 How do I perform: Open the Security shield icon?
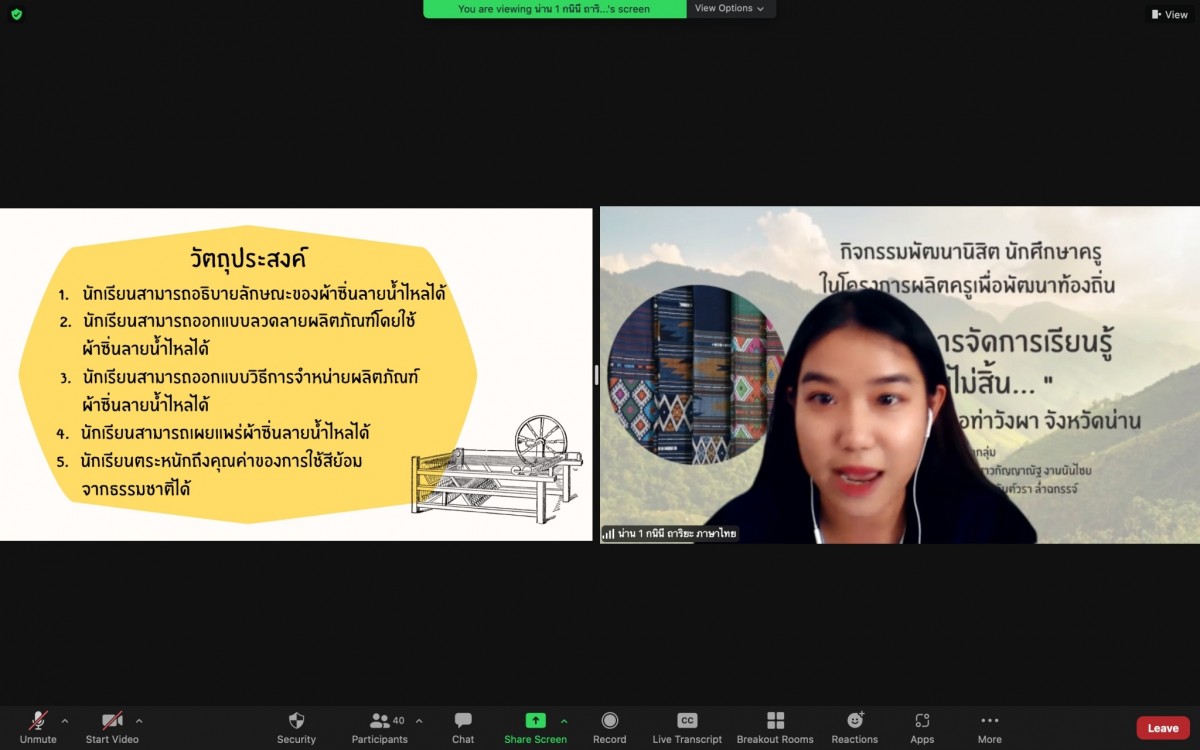(x=296, y=721)
